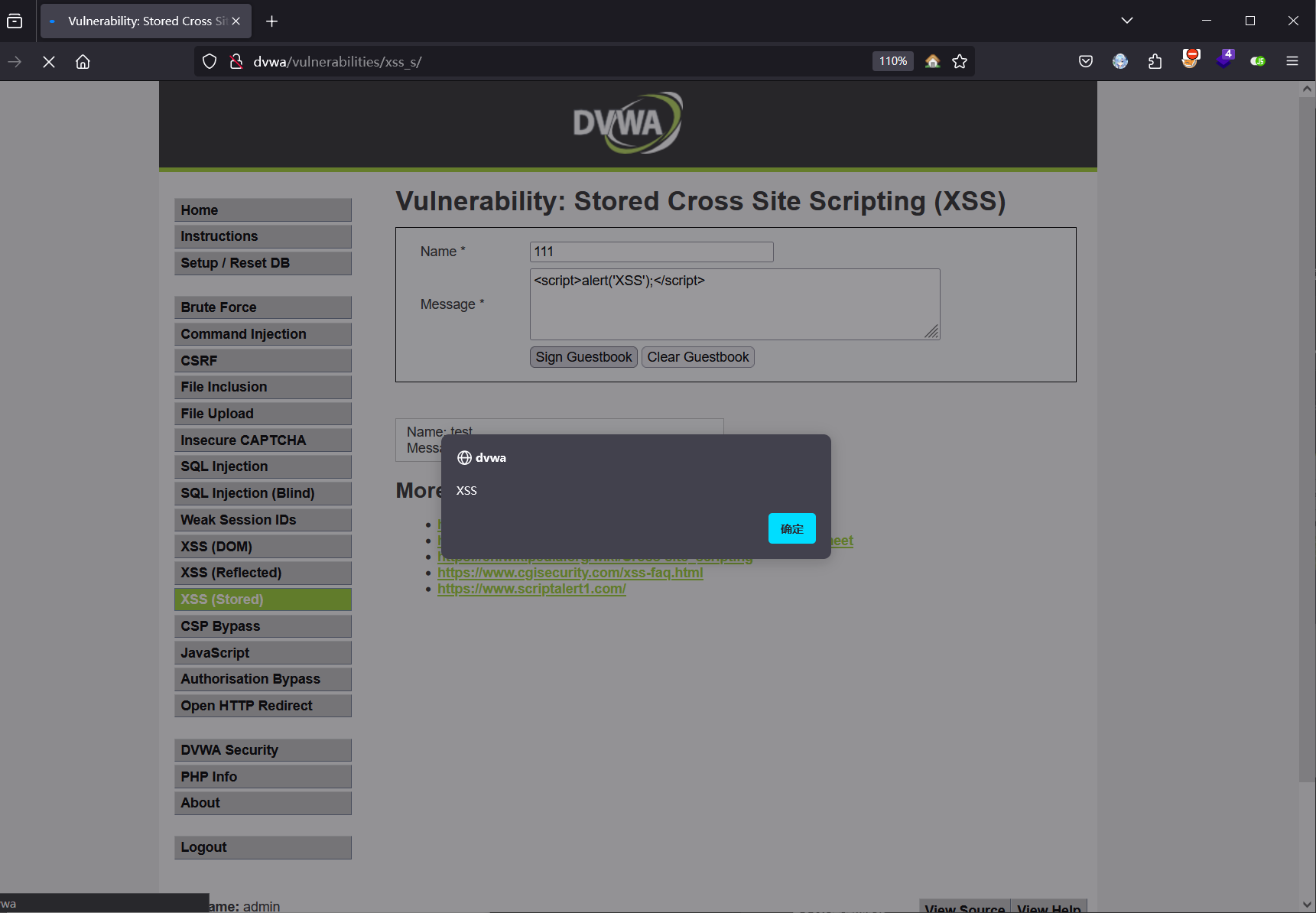Open the purple extension with badge 4
1316x913 pixels.
(1225, 60)
